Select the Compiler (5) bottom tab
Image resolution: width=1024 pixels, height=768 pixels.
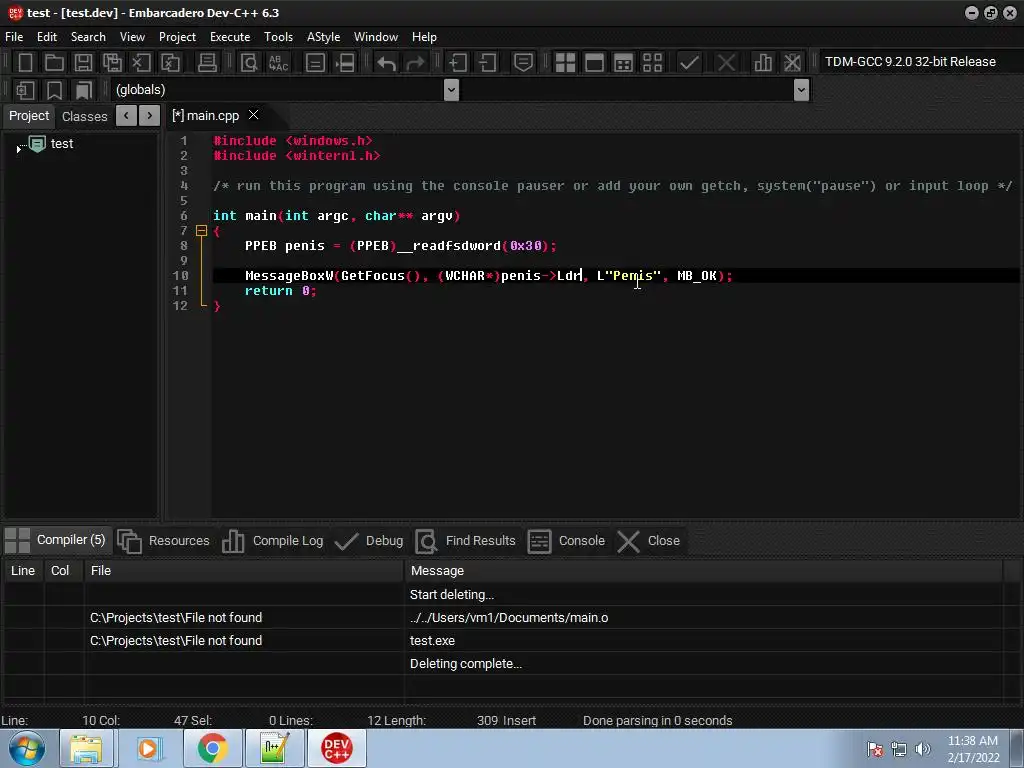tap(56, 540)
